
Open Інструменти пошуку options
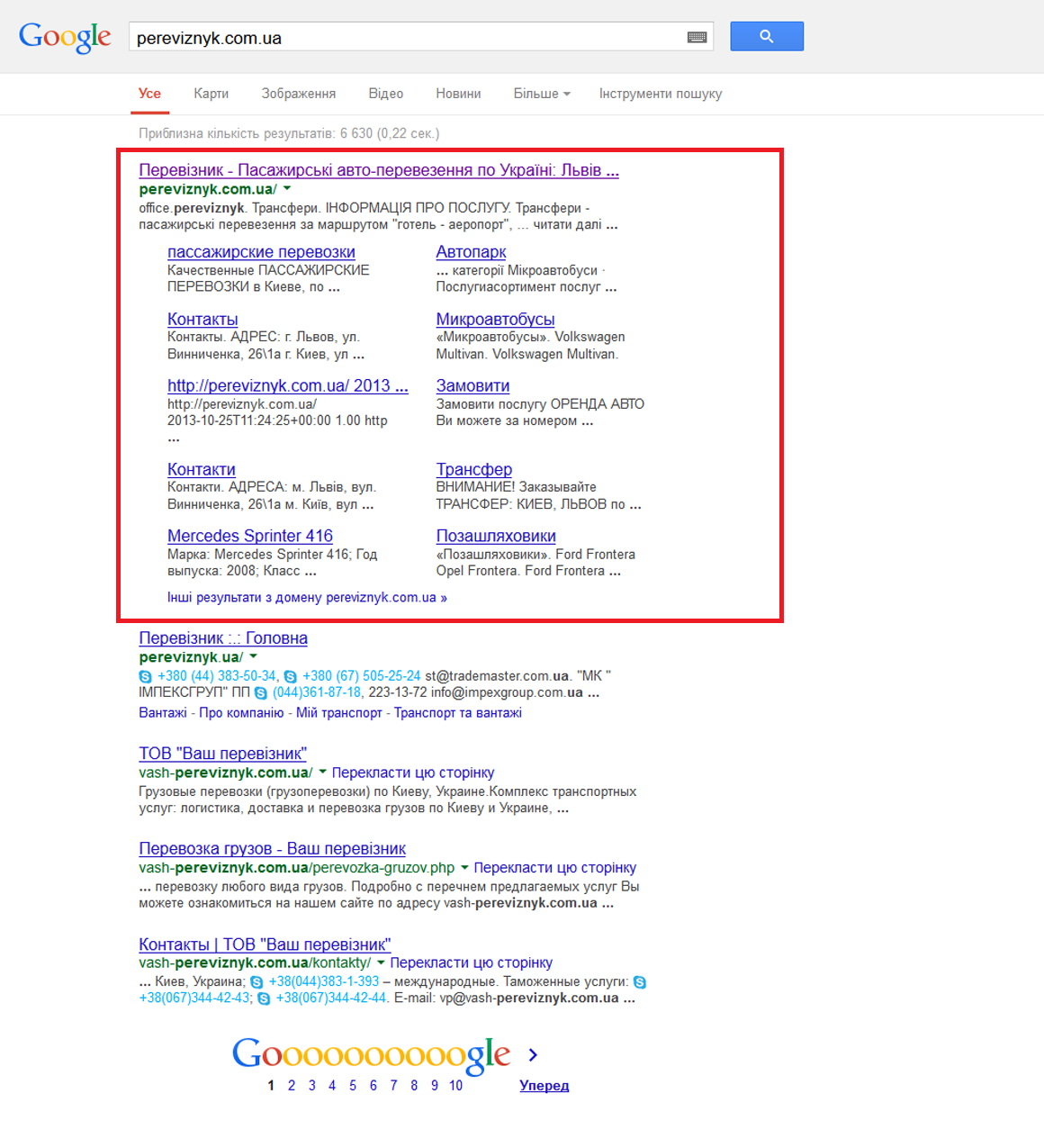coord(661,94)
